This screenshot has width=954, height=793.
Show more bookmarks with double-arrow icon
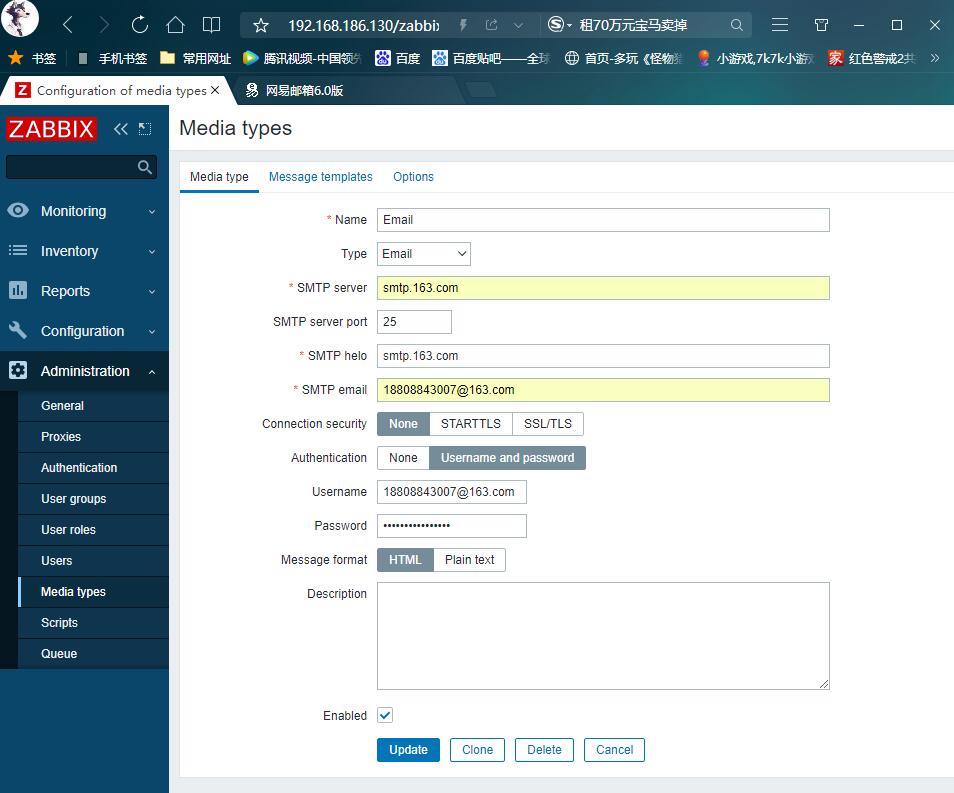pyautogui.click(x=935, y=58)
